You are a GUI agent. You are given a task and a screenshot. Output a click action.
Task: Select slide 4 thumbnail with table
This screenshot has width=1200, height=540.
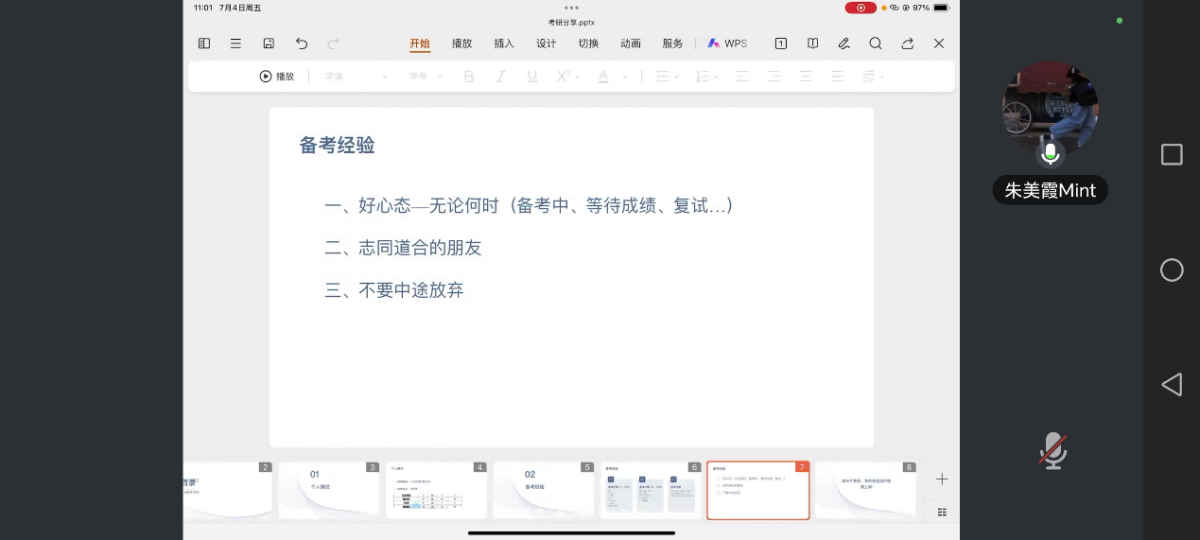point(436,490)
